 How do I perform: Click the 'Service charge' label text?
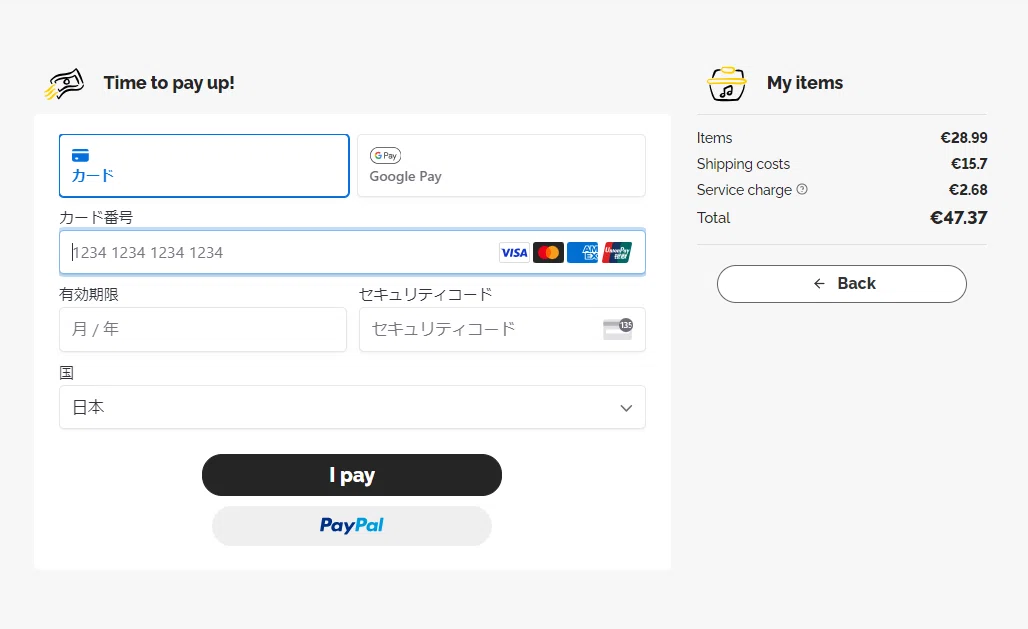pyautogui.click(x=745, y=190)
